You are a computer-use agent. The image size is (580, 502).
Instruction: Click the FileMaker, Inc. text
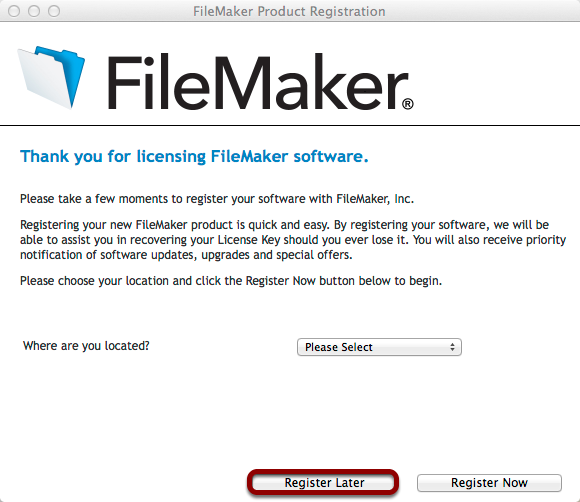(x=375, y=199)
